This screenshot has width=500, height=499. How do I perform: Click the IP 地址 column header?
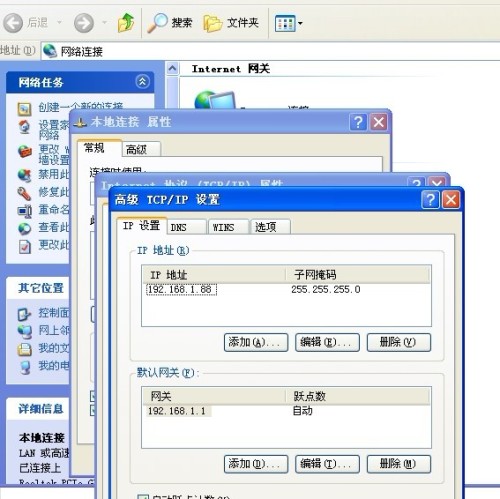(x=214, y=275)
